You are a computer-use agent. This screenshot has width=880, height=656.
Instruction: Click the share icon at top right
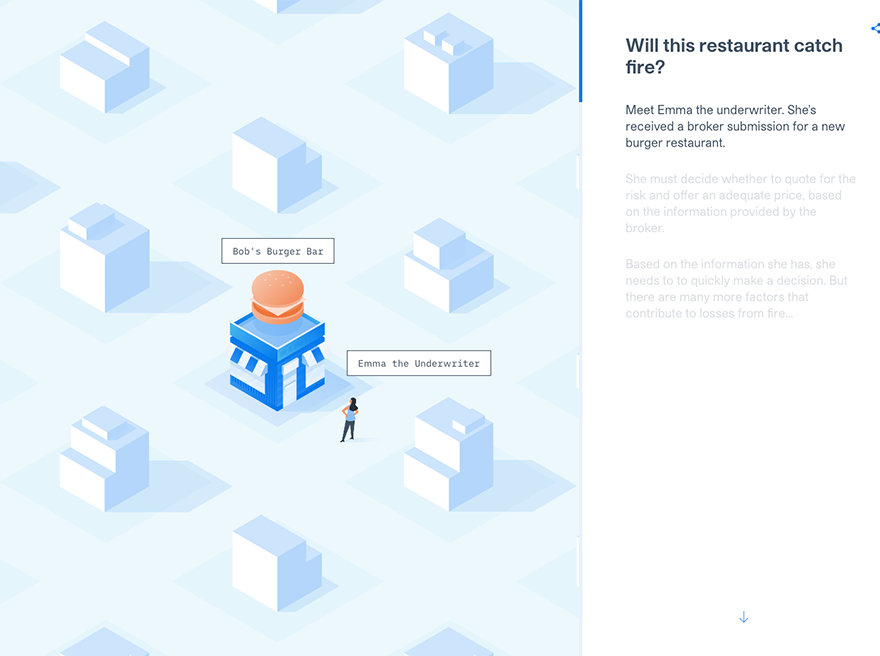(x=876, y=28)
